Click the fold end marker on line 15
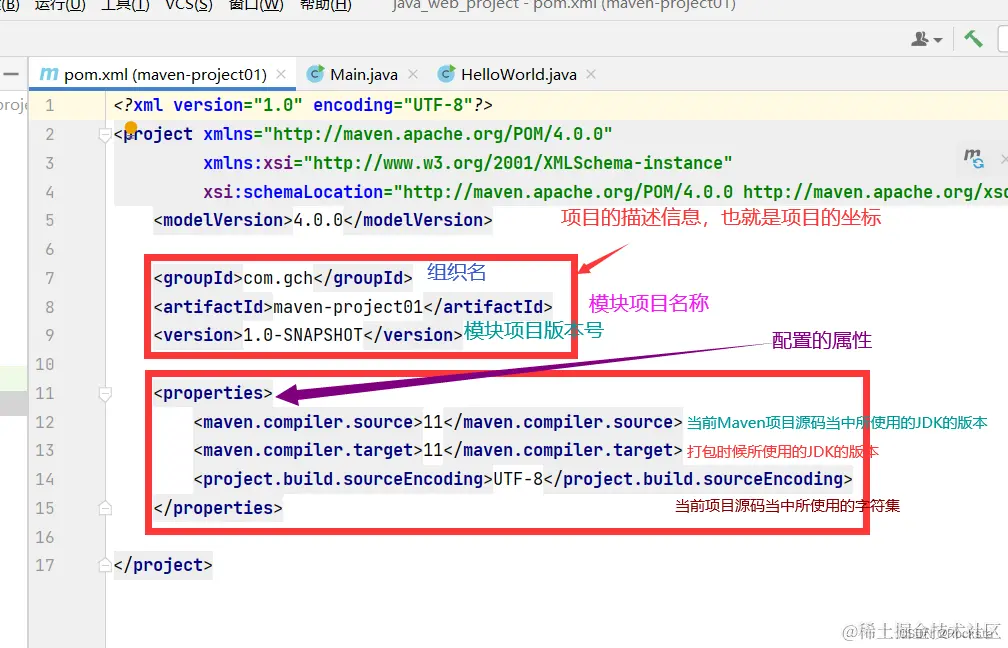Screen dimensions: 1008x648 tap(105, 508)
